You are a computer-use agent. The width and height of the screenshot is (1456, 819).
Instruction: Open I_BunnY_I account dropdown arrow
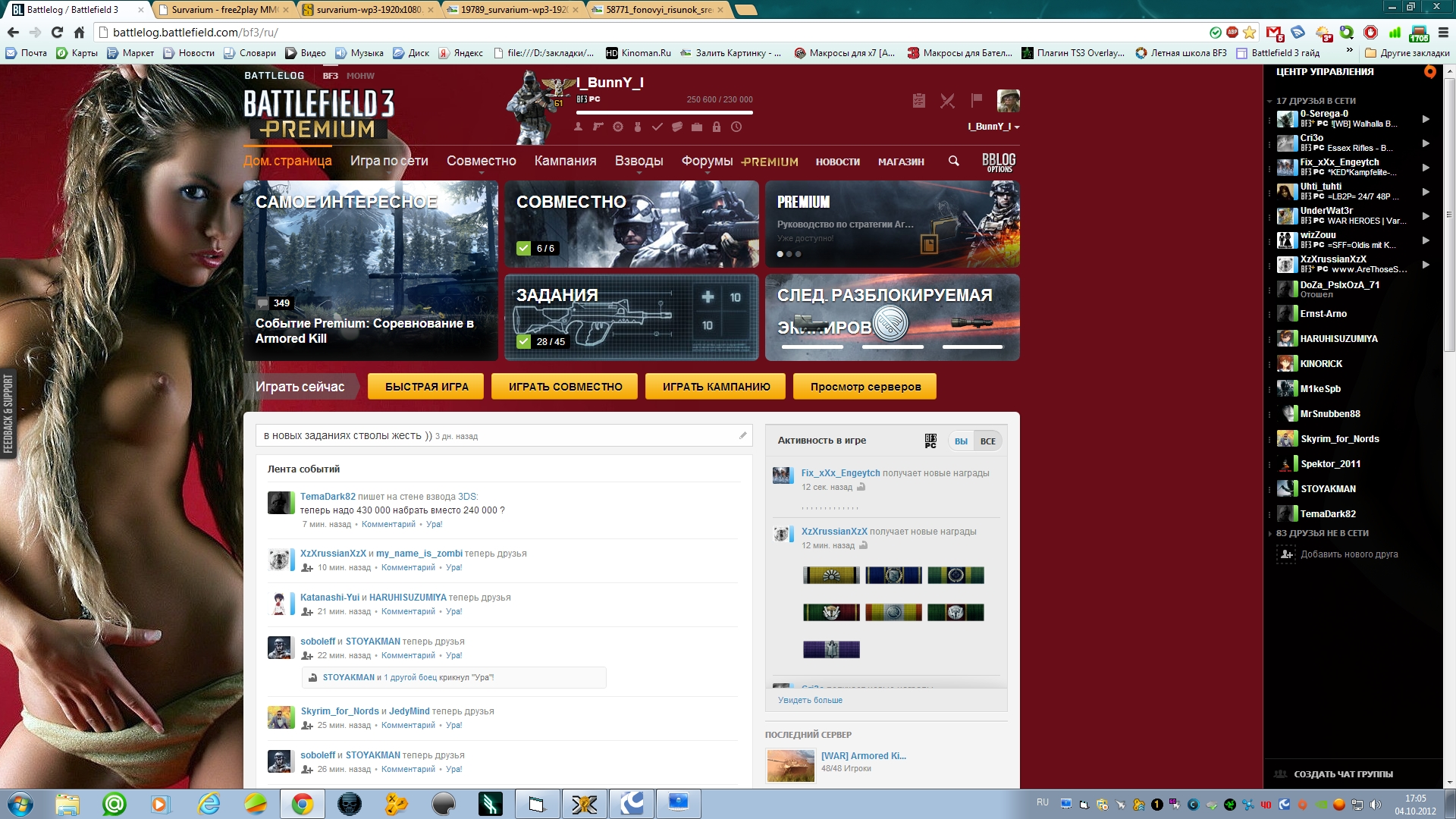click(1017, 127)
